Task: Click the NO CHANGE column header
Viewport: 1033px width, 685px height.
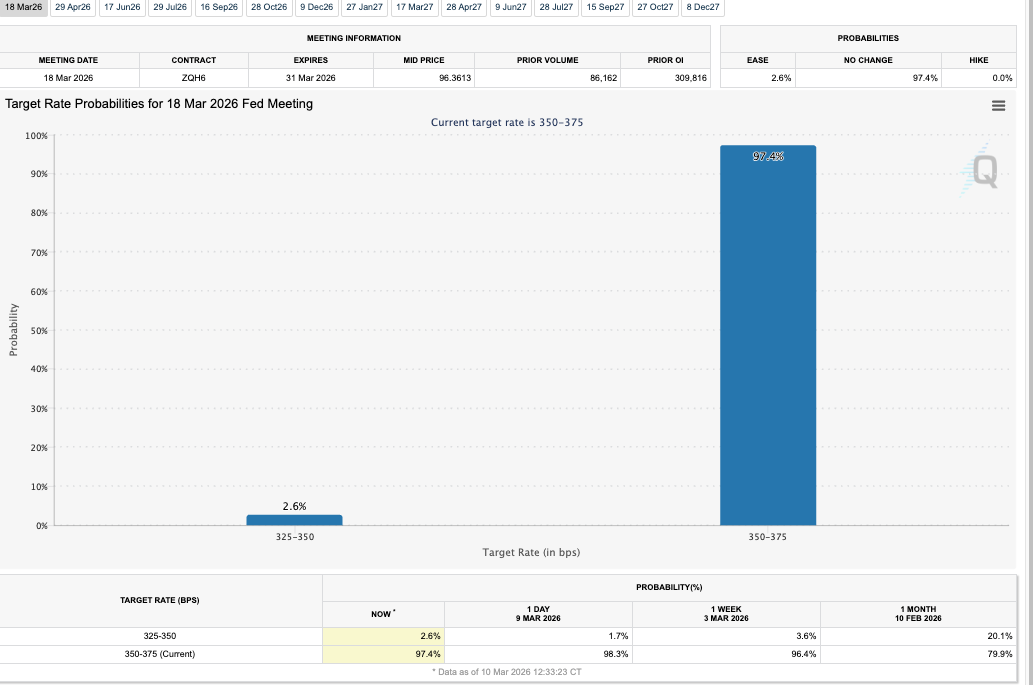Action: click(x=868, y=60)
